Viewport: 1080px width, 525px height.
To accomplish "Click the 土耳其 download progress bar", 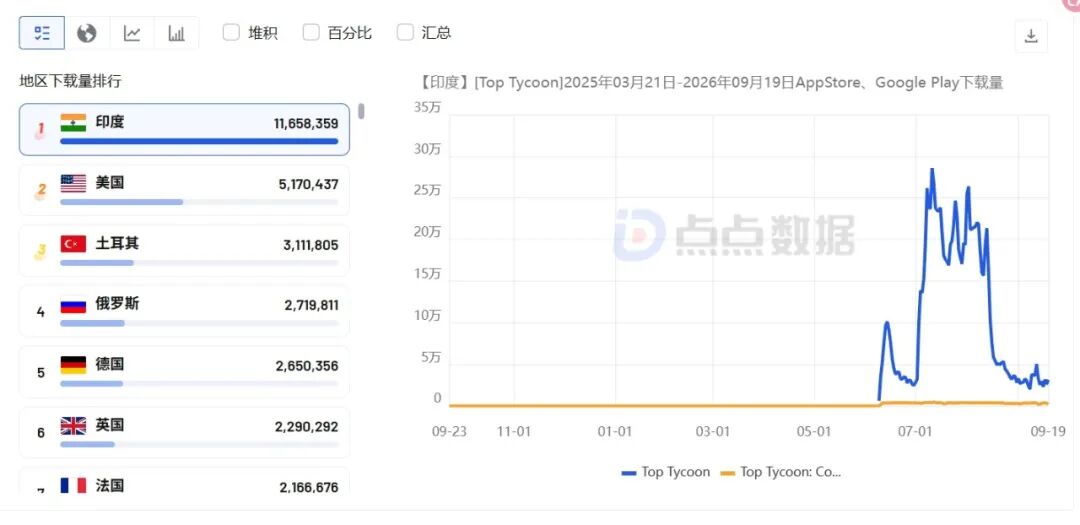I will coord(199,262).
